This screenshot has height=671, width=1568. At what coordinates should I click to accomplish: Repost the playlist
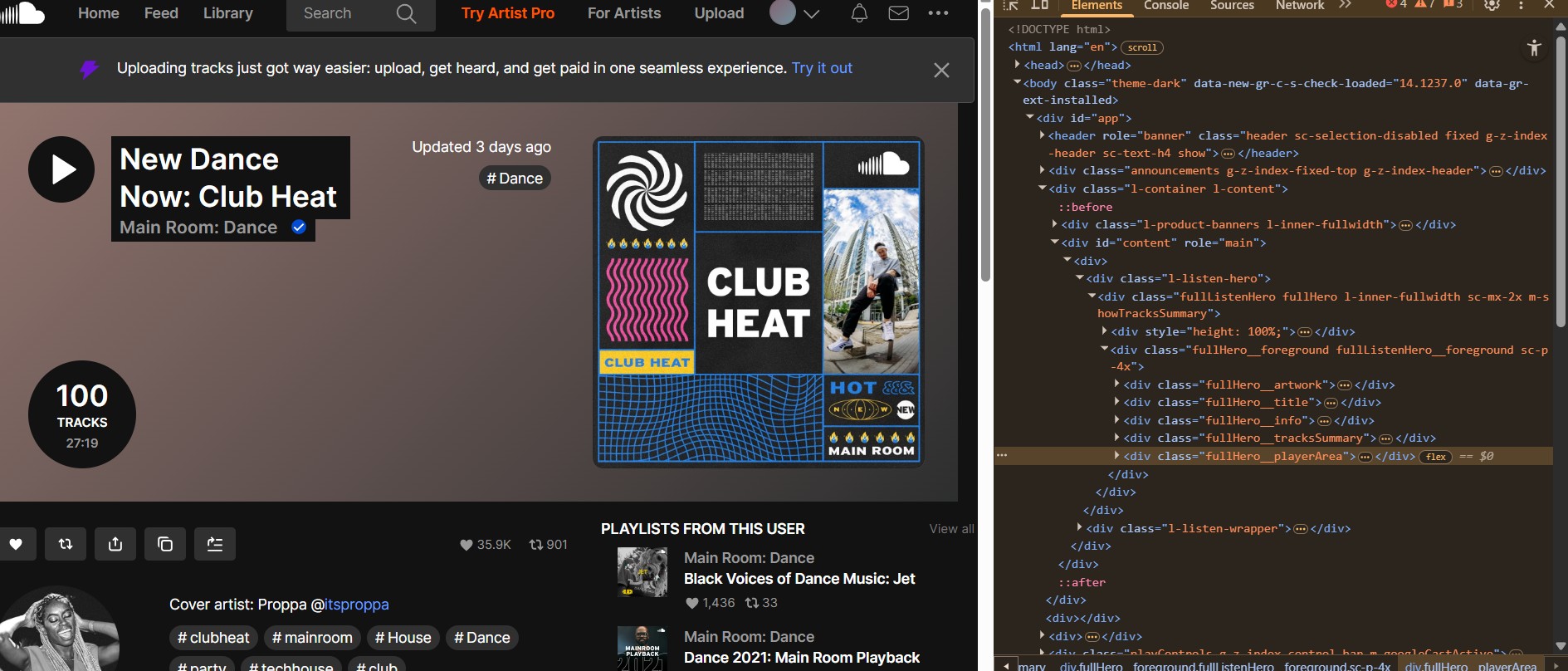click(66, 544)
